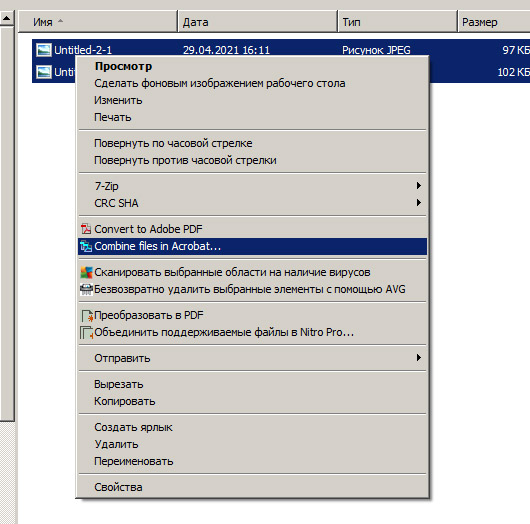This screenshot has width=530, height=524.
Task: Choose 'Копировать' from the context menu
Action: (x=252, y=401)
